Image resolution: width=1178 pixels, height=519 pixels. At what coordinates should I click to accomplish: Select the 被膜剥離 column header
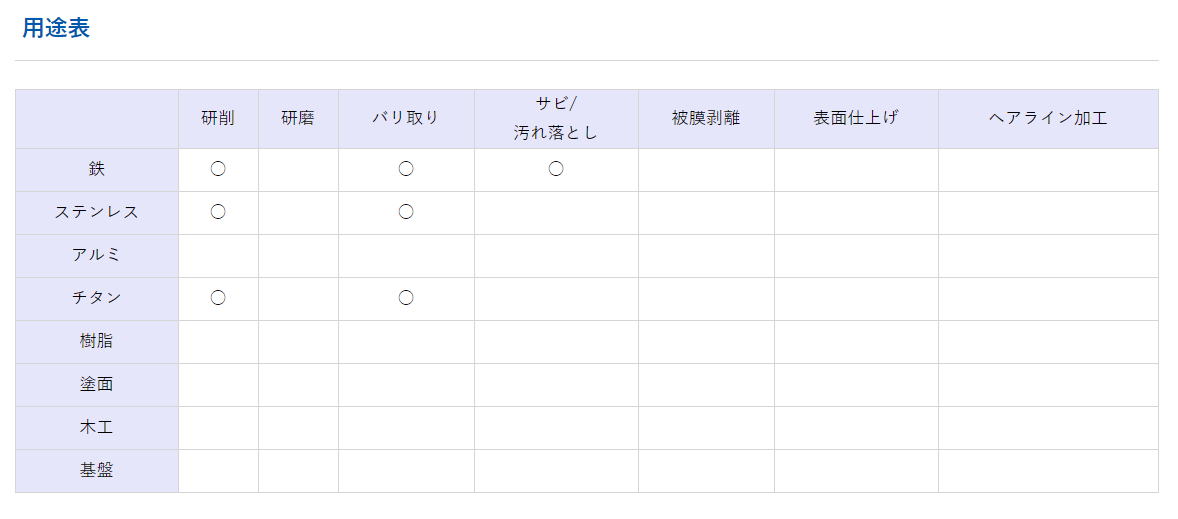click(x=706, y=119)
